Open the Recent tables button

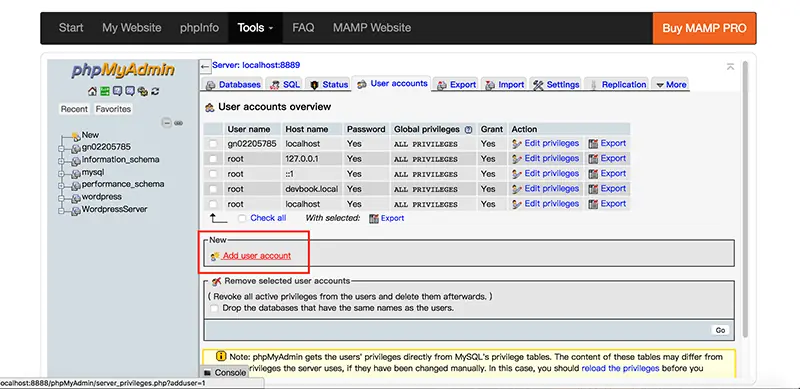[74, 109]
